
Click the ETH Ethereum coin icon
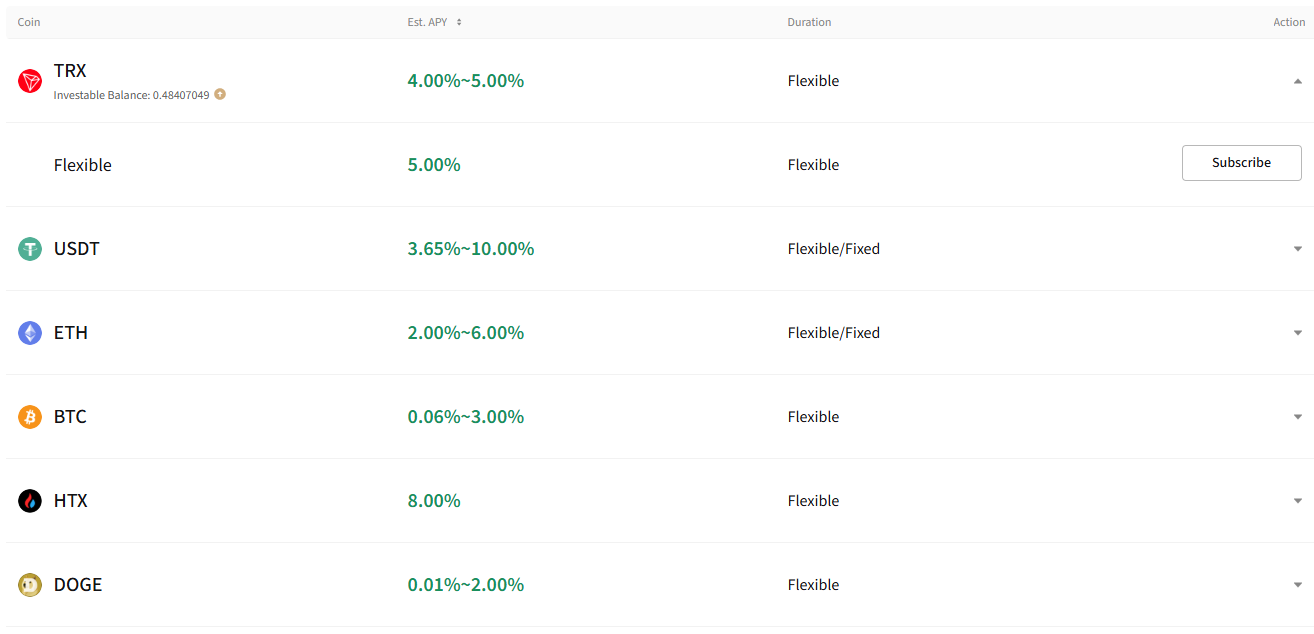30,333
